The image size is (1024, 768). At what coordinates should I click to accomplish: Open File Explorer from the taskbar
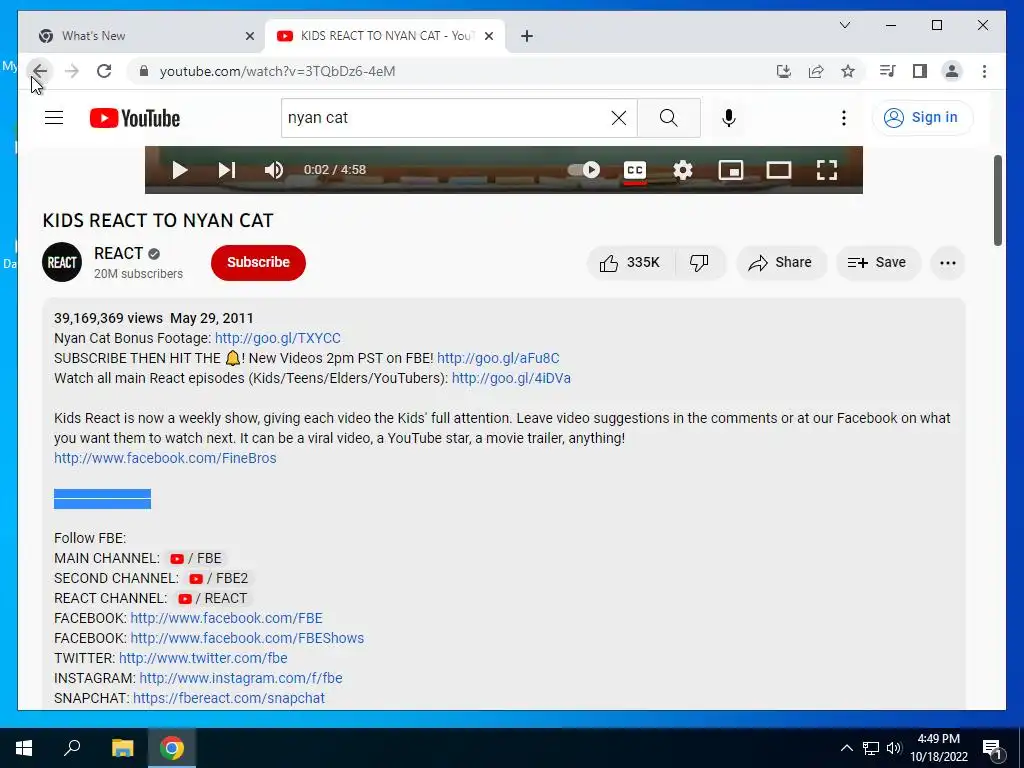coord(122,748)
